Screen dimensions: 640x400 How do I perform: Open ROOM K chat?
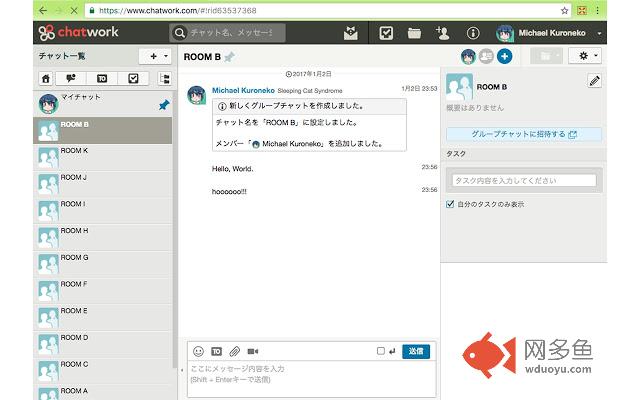102,157
